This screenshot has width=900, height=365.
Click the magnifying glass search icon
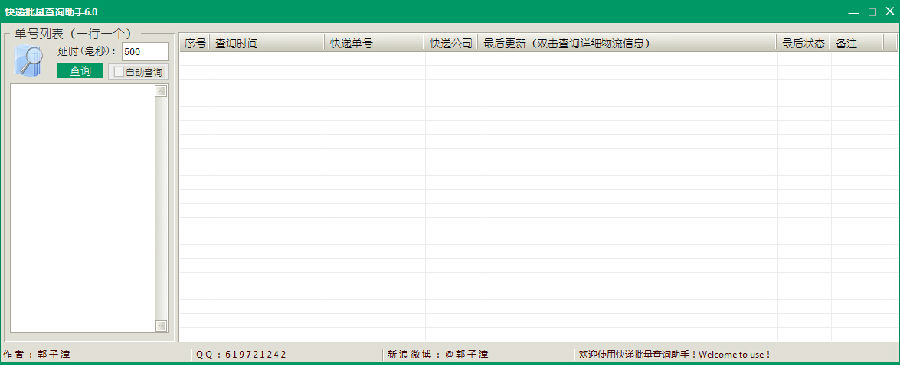[29, 60]
